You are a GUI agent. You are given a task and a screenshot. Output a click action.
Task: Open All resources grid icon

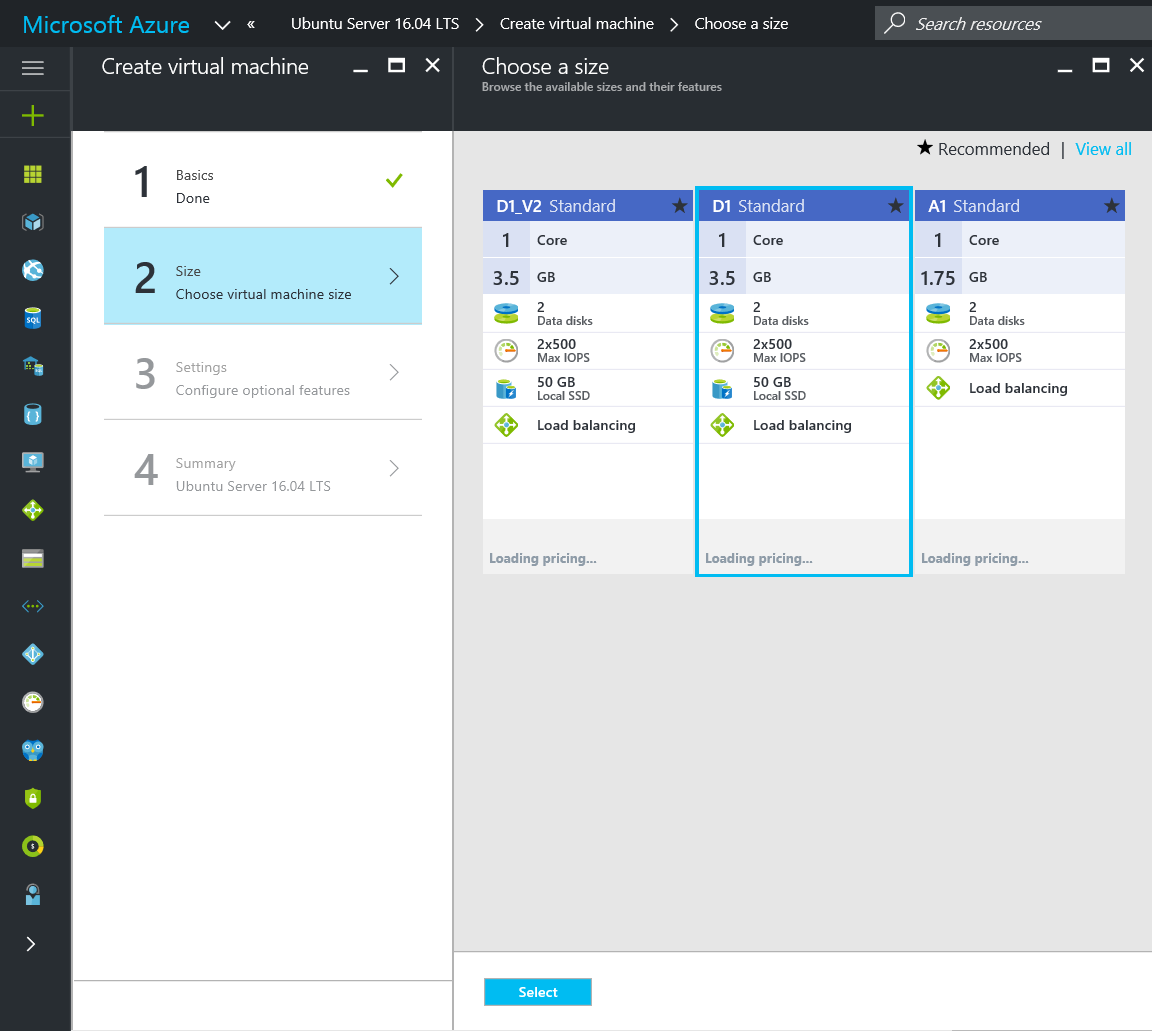coord(32,174)
